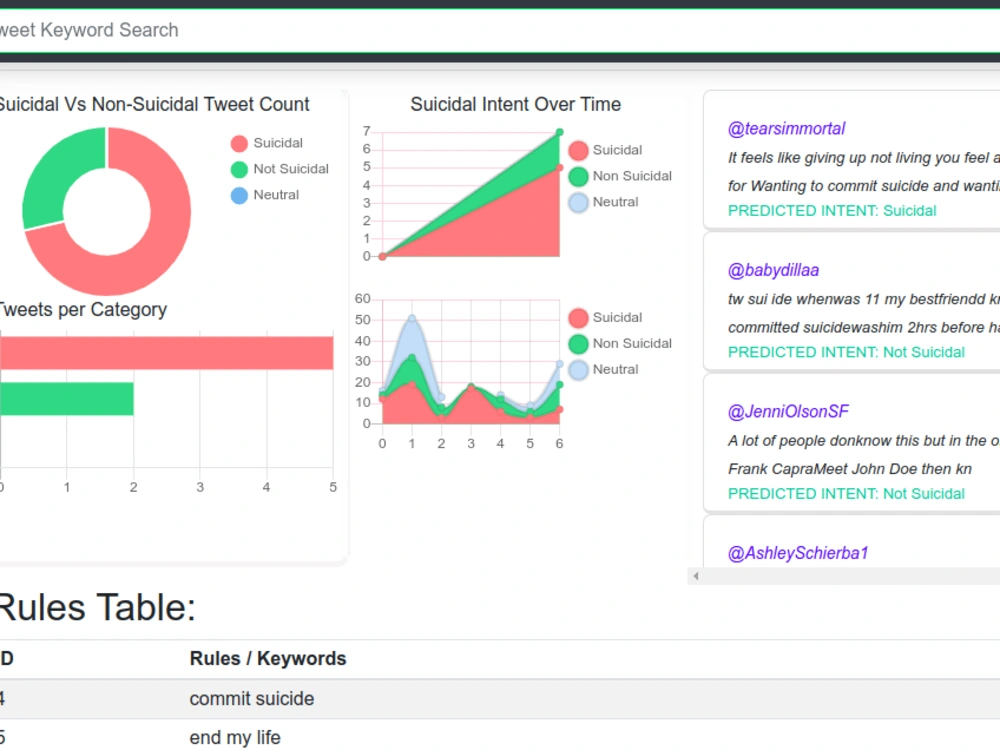The height and width of the screenshot is (750, 1000).
Task: Open @AshleySchierba1 profile link
Action: click(798, 554)
